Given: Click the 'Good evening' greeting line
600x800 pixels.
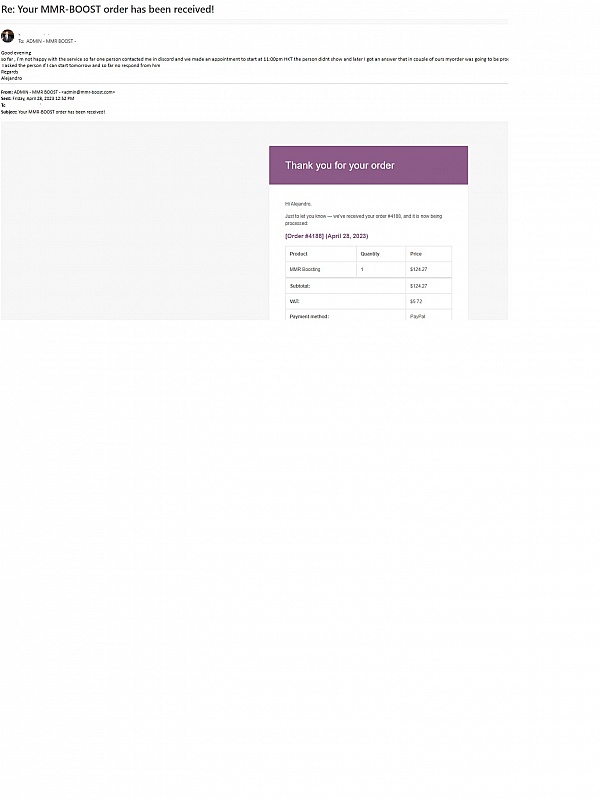Looking at the screenshot, I should click(16, 53).
